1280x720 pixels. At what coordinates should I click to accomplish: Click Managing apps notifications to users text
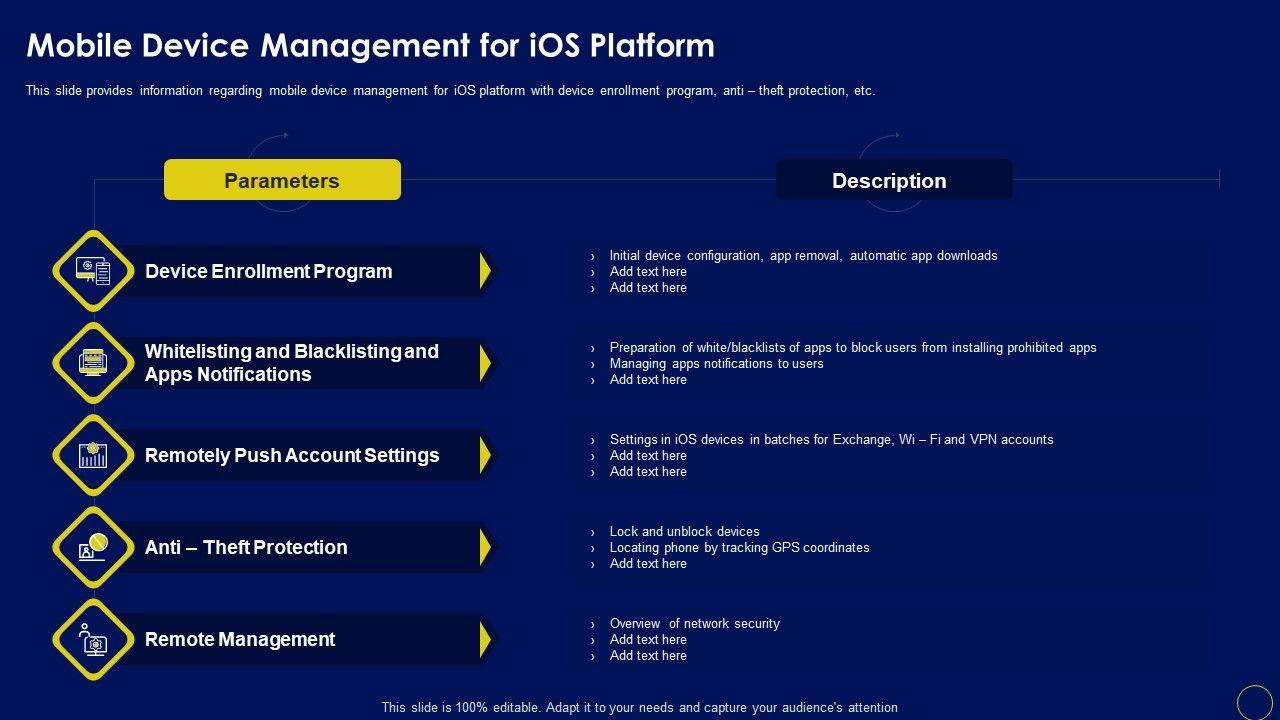(x=716, y=363)
